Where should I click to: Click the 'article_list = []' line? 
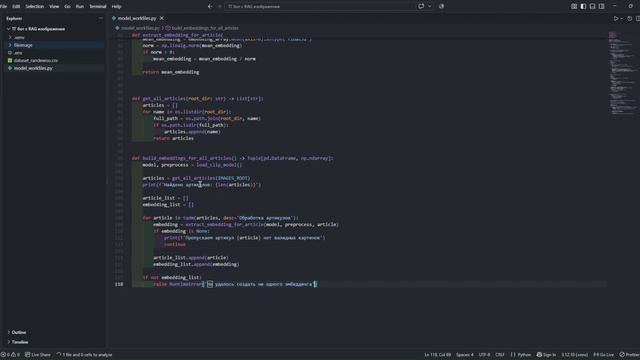(165, 198)
